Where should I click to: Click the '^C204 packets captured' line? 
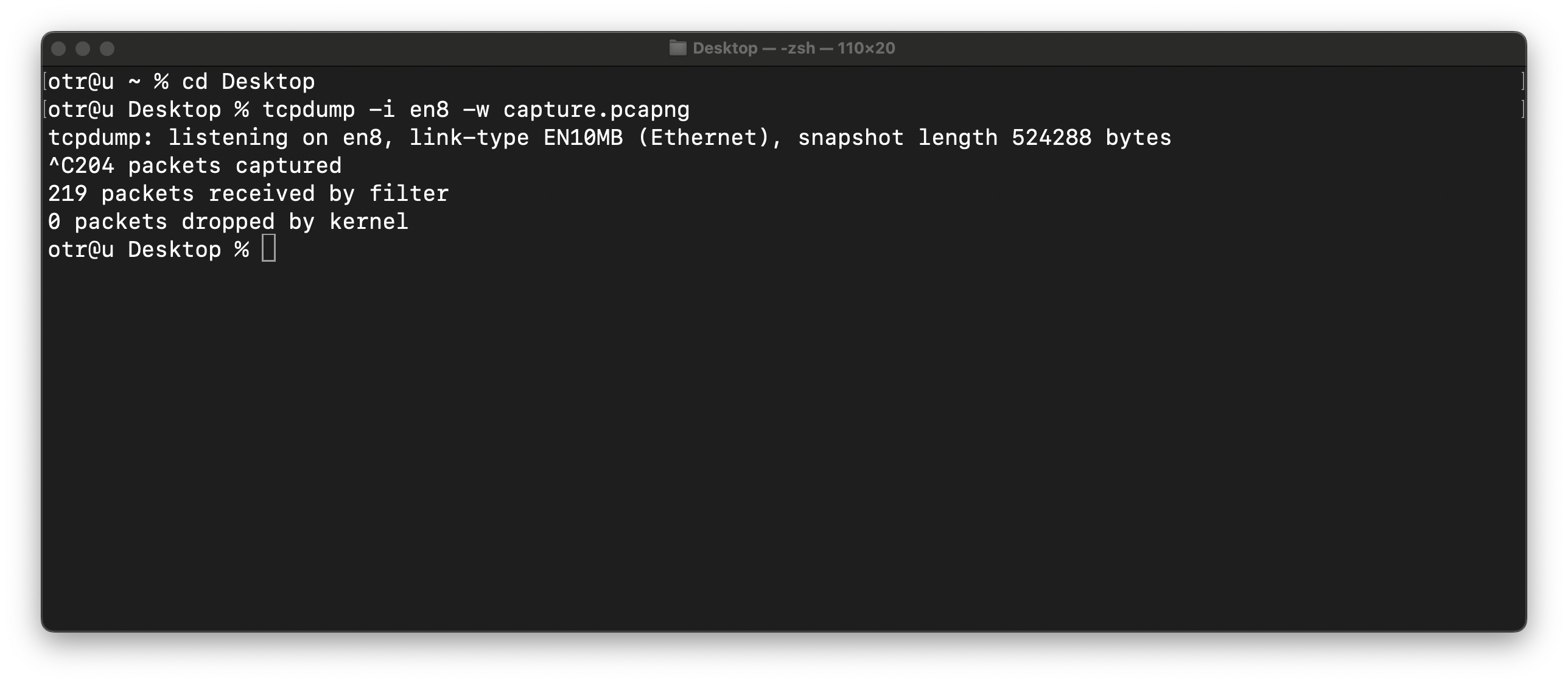[x=195, y=166]
